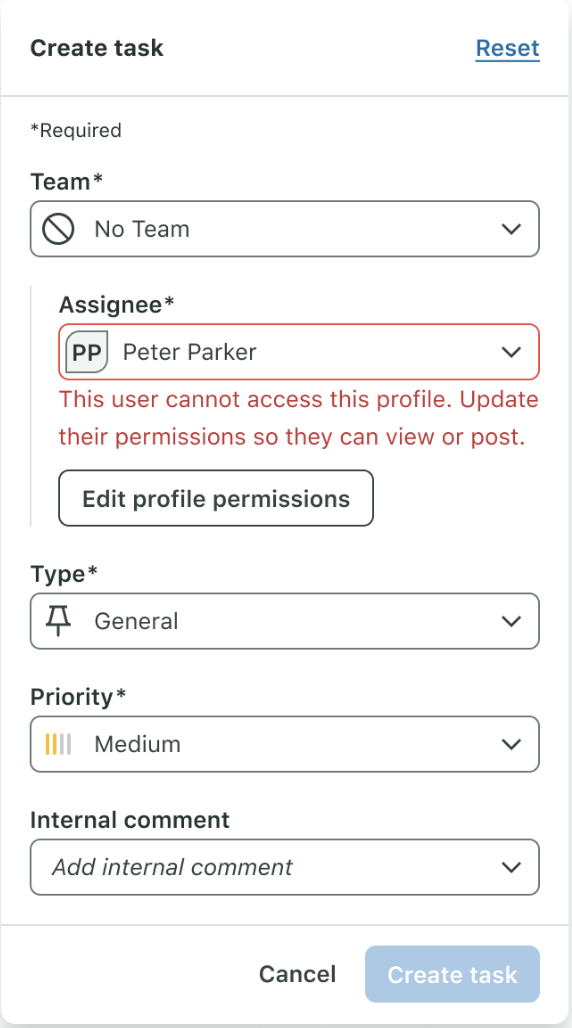The height and width of the screenshot is (1028, 572).
Task: Choose the Medium priority field
Action: (285, 744)
